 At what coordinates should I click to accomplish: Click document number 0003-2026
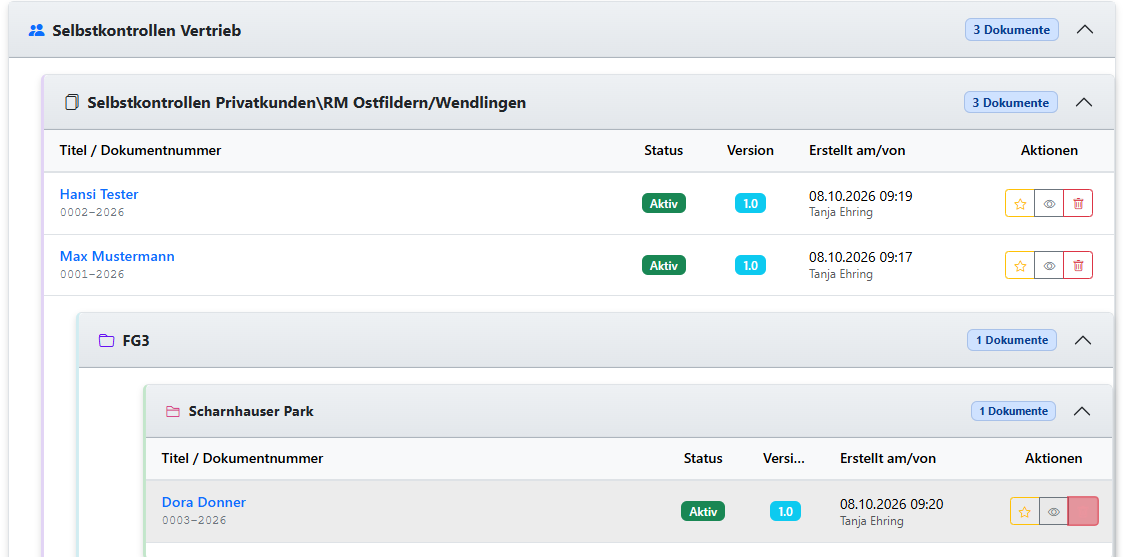point(194,520)
